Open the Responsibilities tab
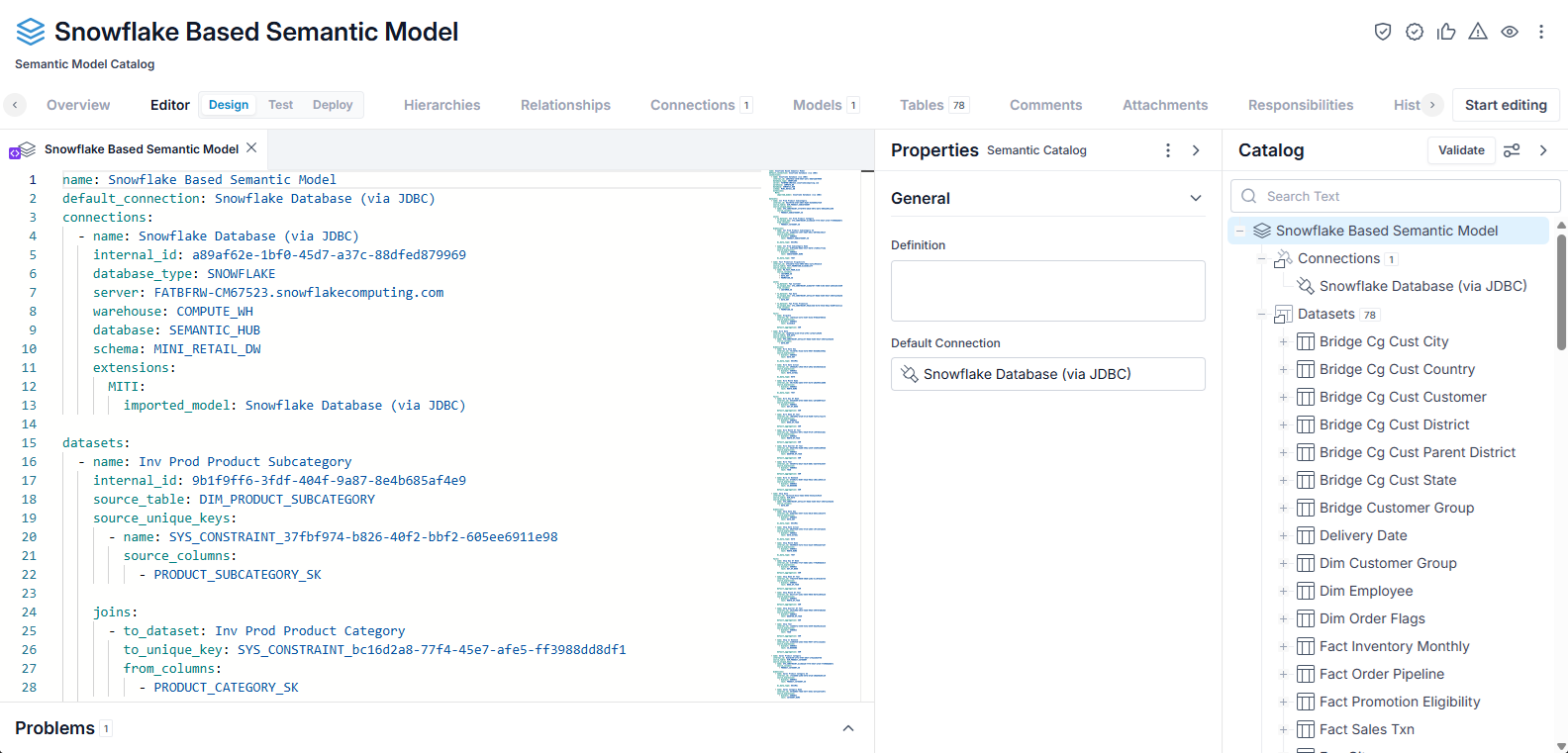 pyautogui.click(x=1301, y=105)
